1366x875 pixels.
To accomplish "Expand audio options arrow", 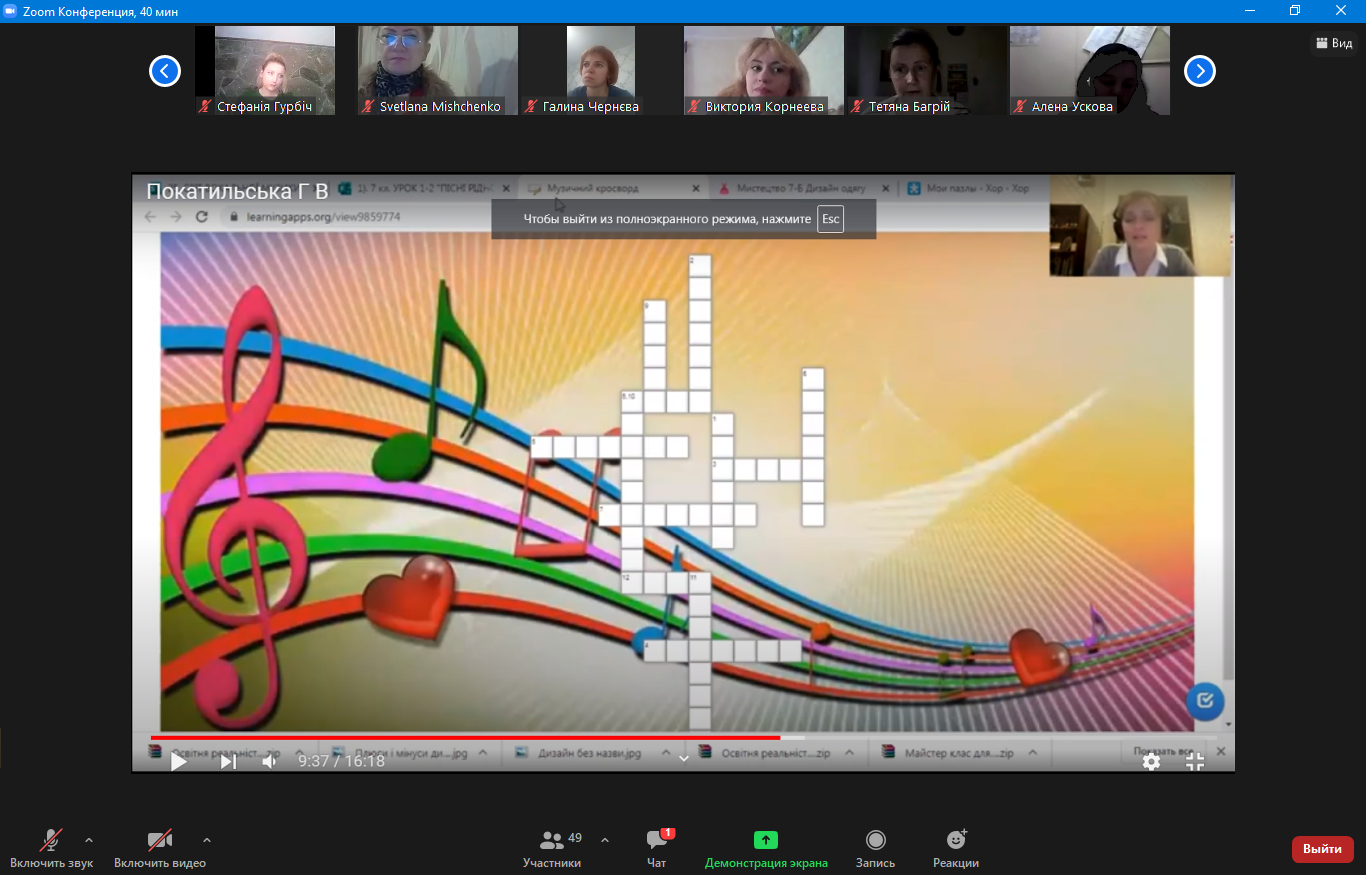I will pyautogui.click(x=89, y=839).
